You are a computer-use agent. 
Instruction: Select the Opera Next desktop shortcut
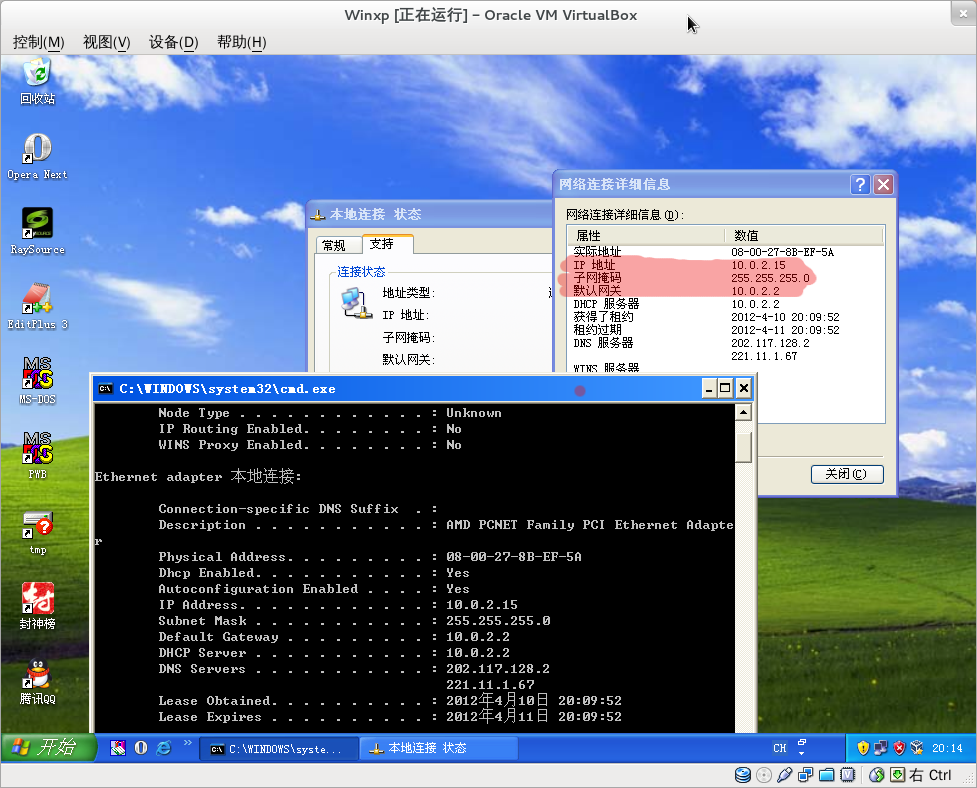37,156
